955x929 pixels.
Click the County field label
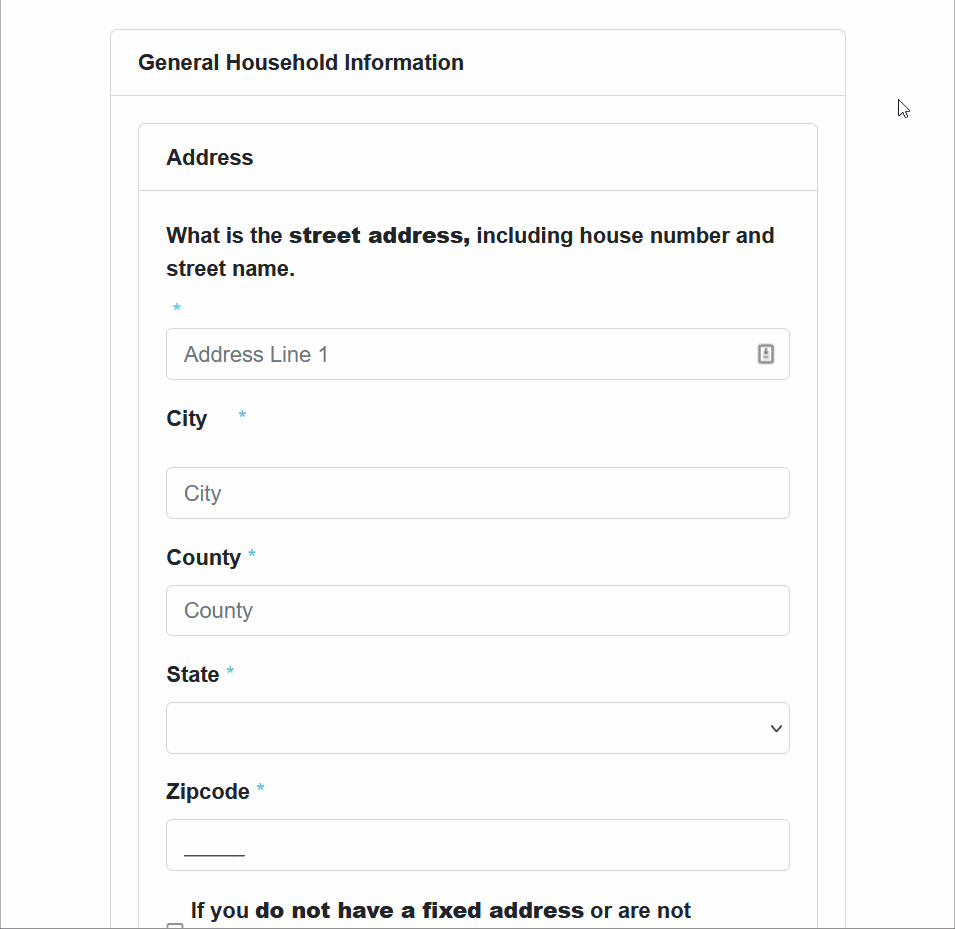tap(203, 557)
